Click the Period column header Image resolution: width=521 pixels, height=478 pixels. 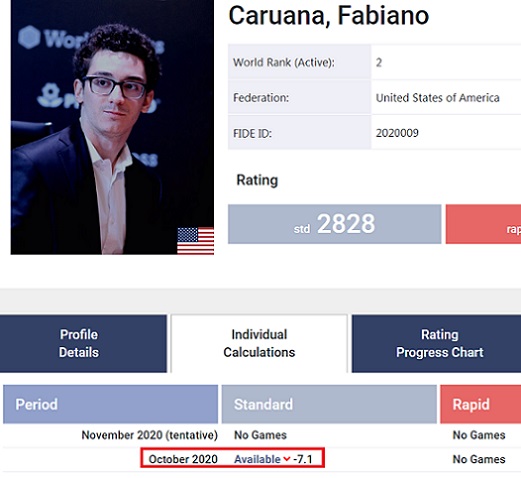pos(110,404)
